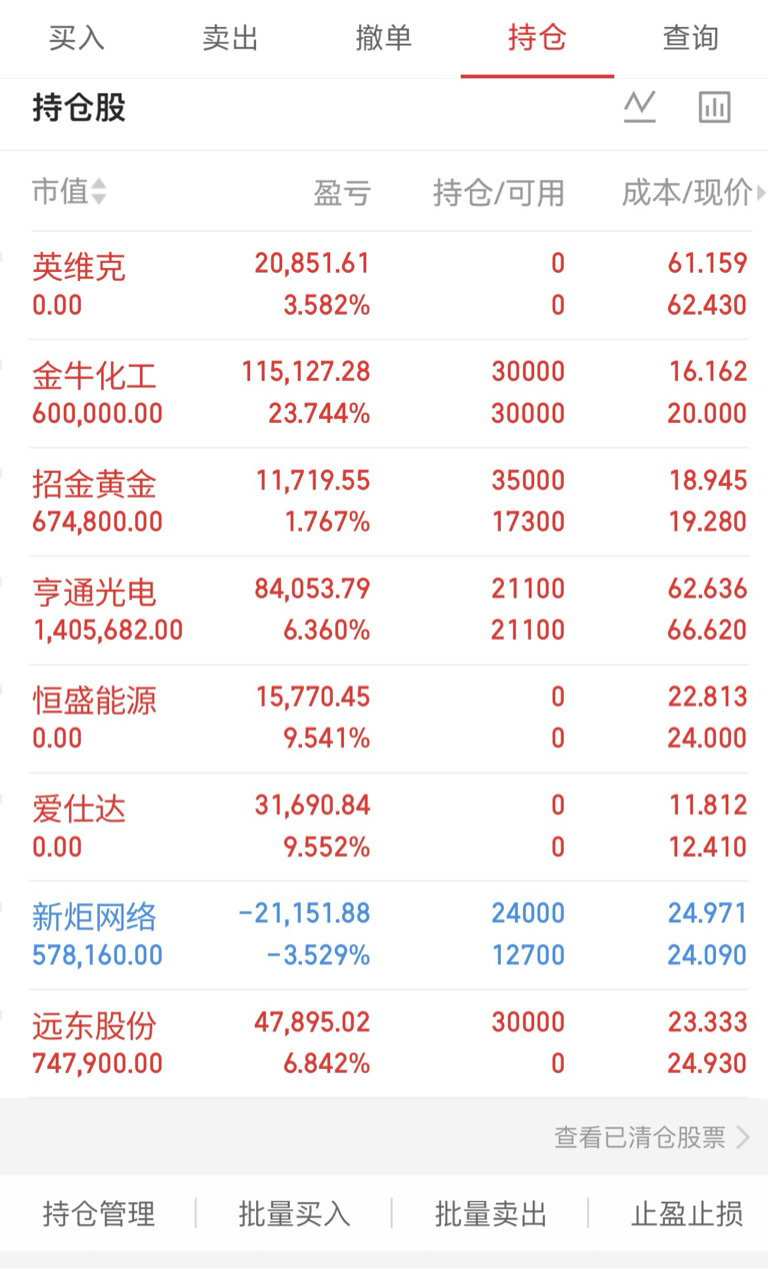
Task: Open the 新炬网络 holding entry
Action: click(389, 935)
